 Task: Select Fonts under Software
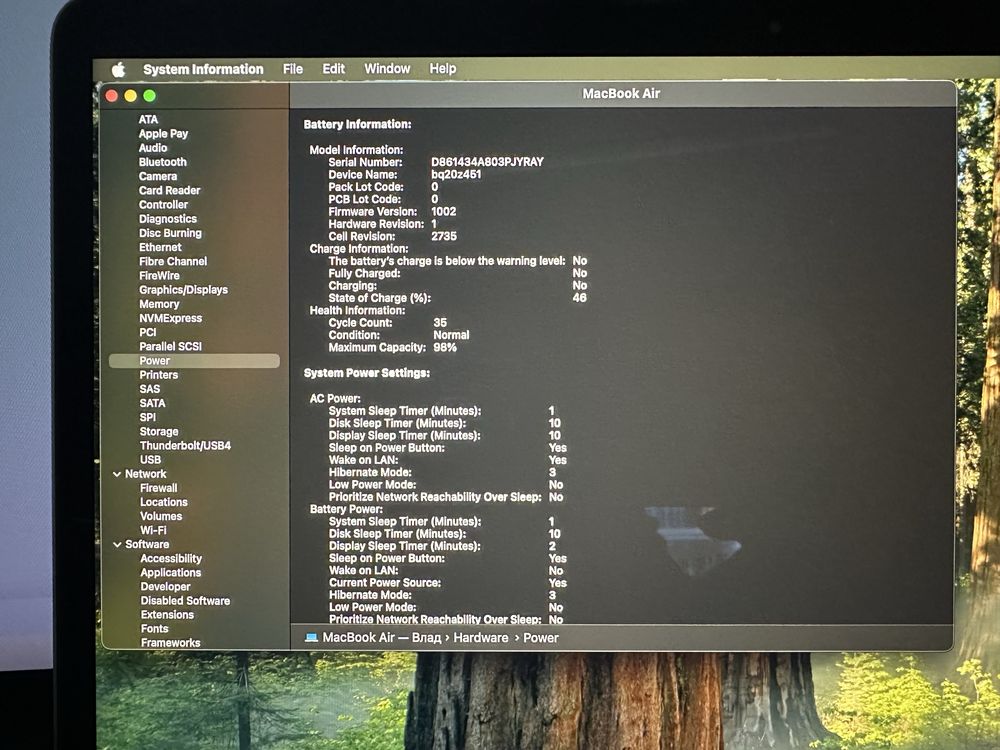[154, 628]
